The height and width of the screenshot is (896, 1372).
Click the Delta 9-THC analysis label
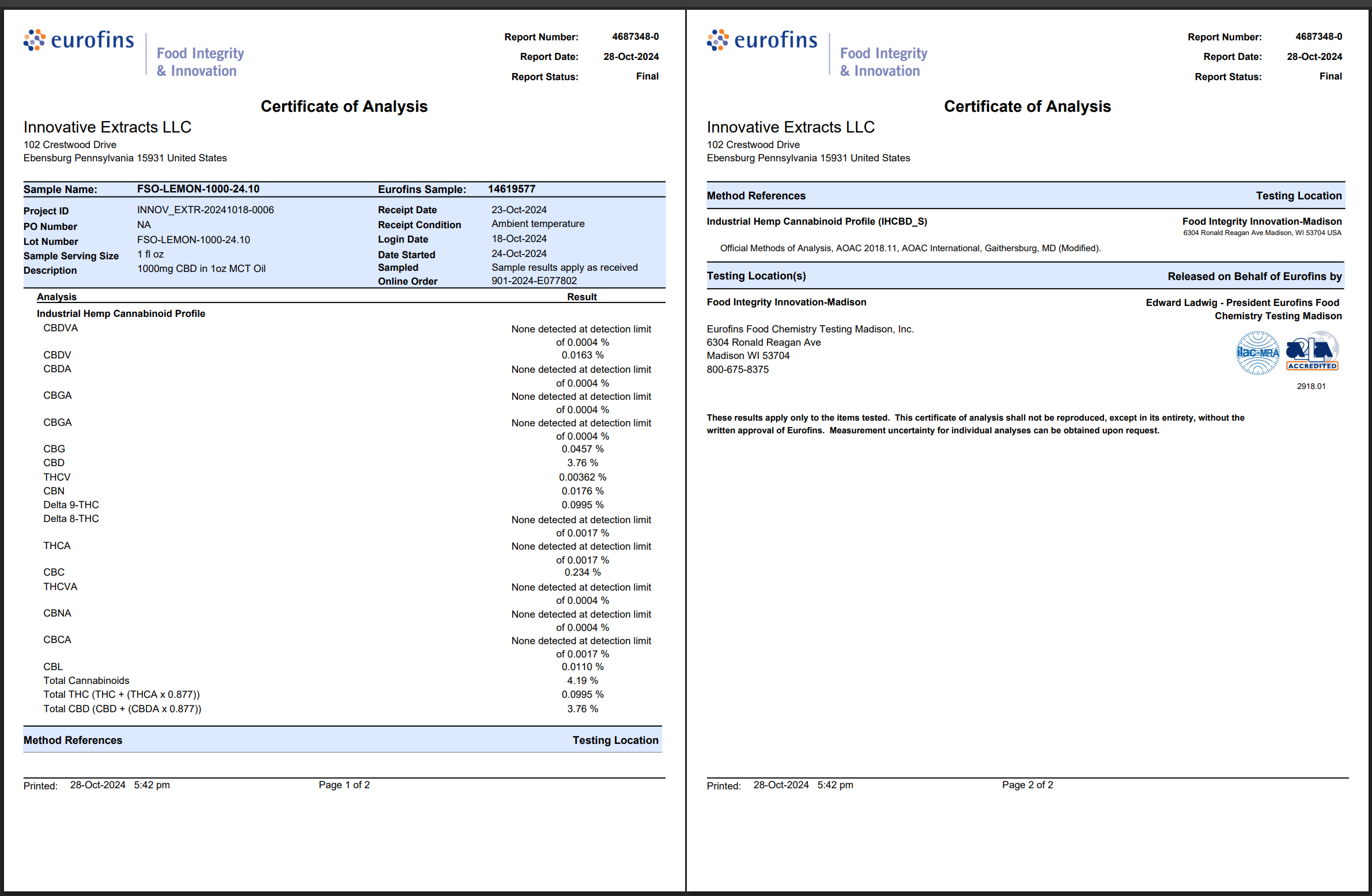(x=71, y=505)
